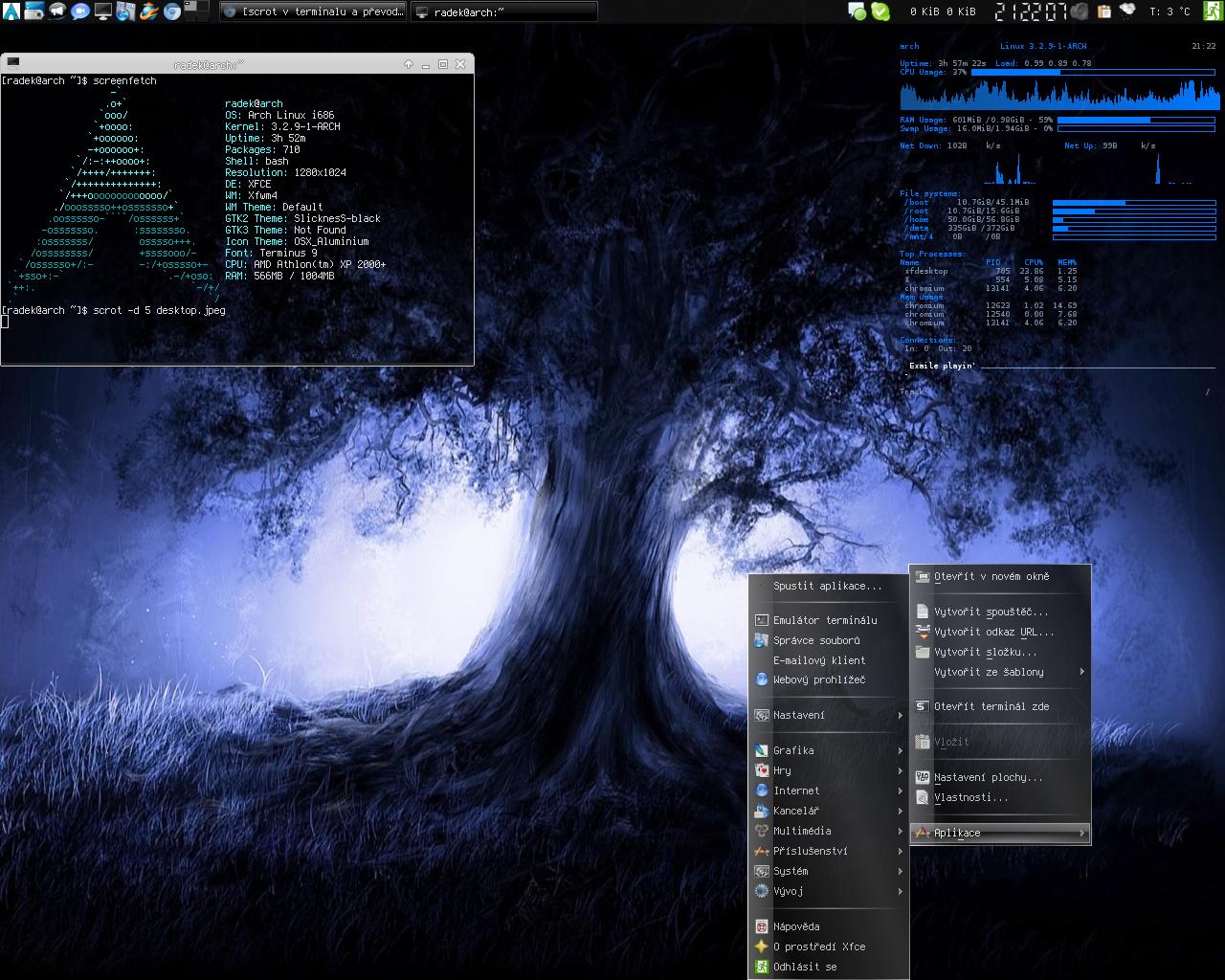Screen dimensions: 1225x980
Task: Launch the orange-blue swirl launcher in top panel
Action: [x=149, y=11]
